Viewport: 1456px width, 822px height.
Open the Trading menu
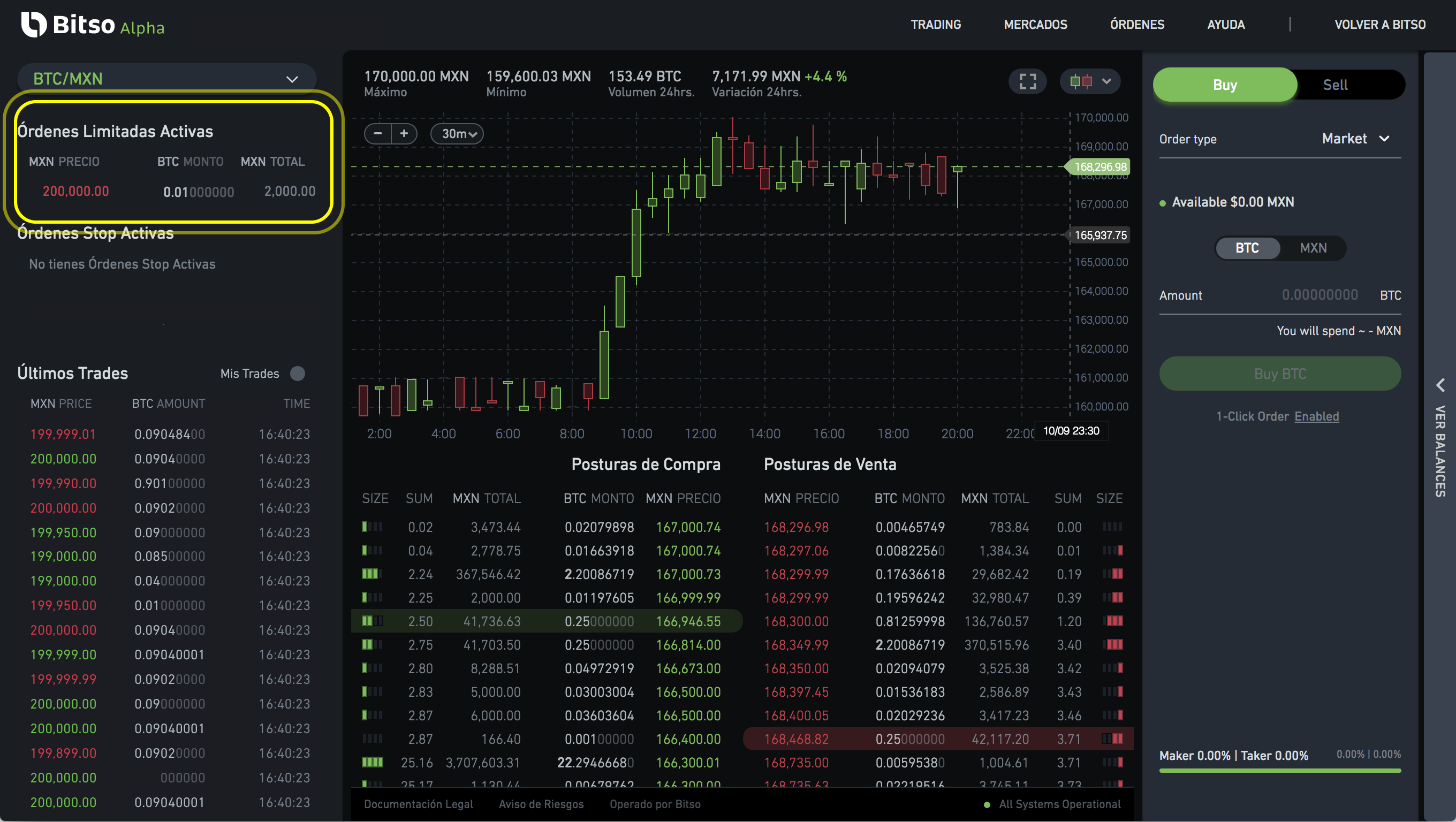click(x=936, y=25)
